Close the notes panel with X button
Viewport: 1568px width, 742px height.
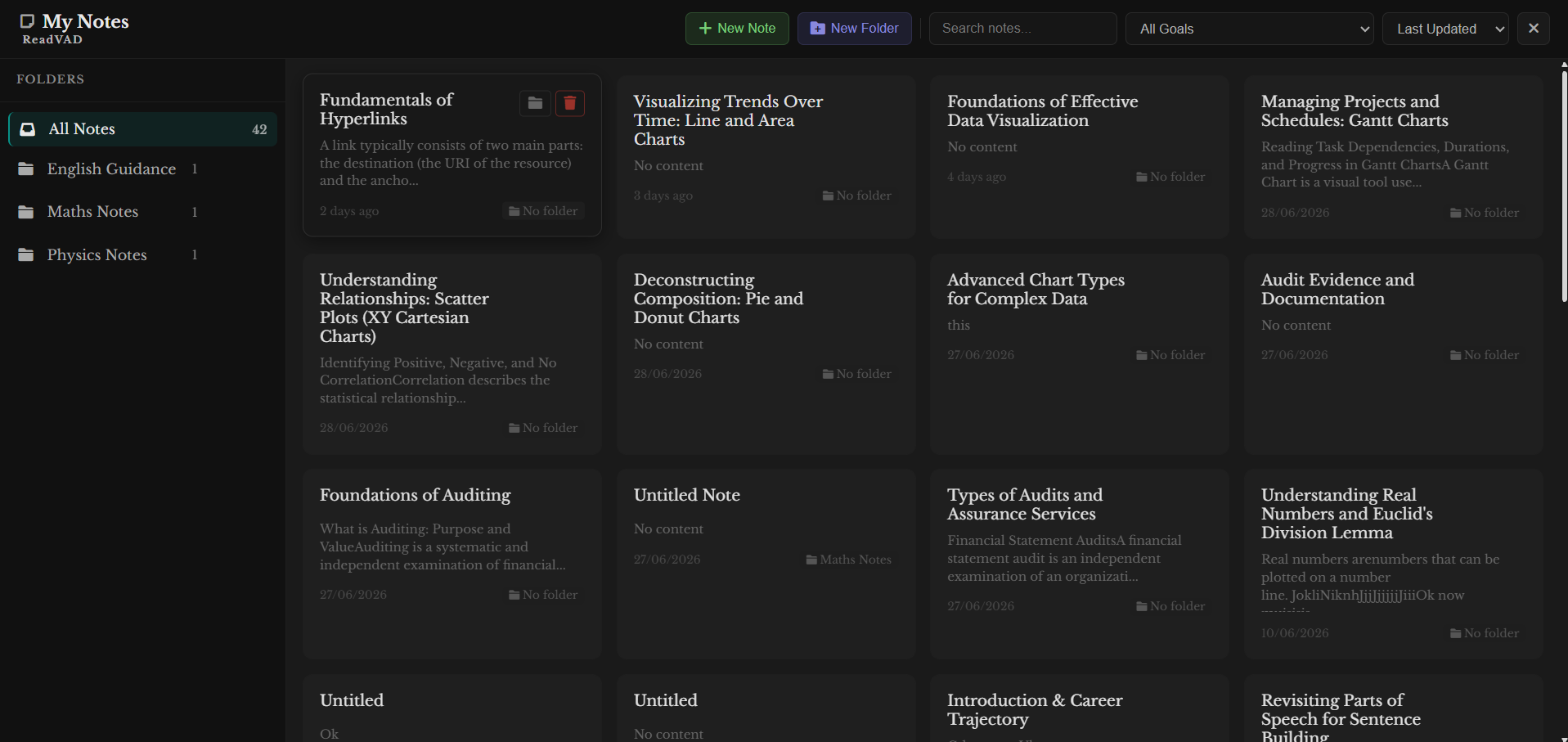(1534, 29)
